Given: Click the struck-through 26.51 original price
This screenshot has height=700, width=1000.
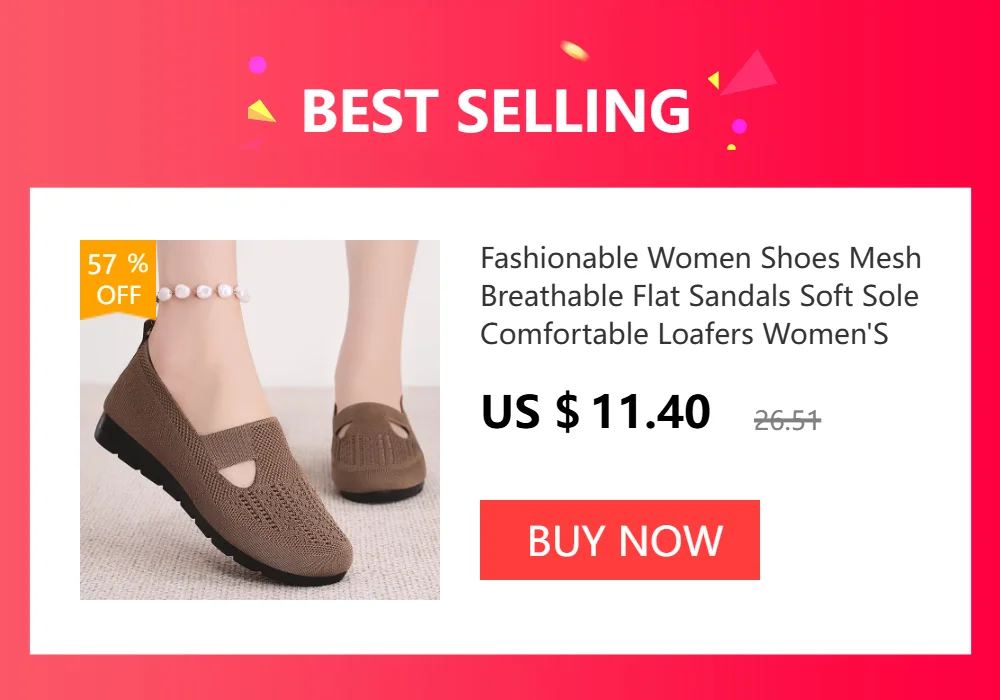Looking at the screenshot, I should pyautogui.click(x=787, y=420).
